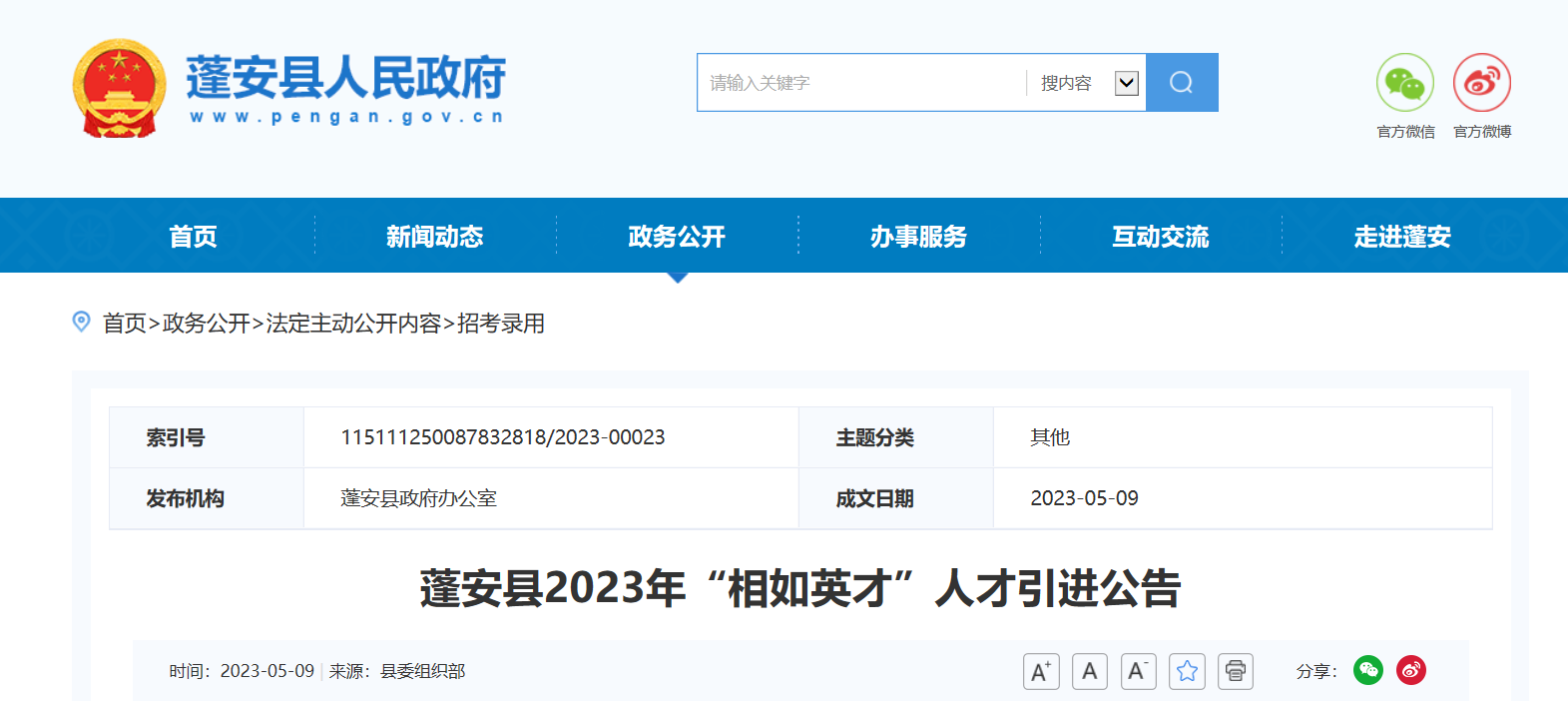Viewport: 1568px width, 701px height.
Task: Increase font size with A+ icon
Action: tap(1040, 671)
